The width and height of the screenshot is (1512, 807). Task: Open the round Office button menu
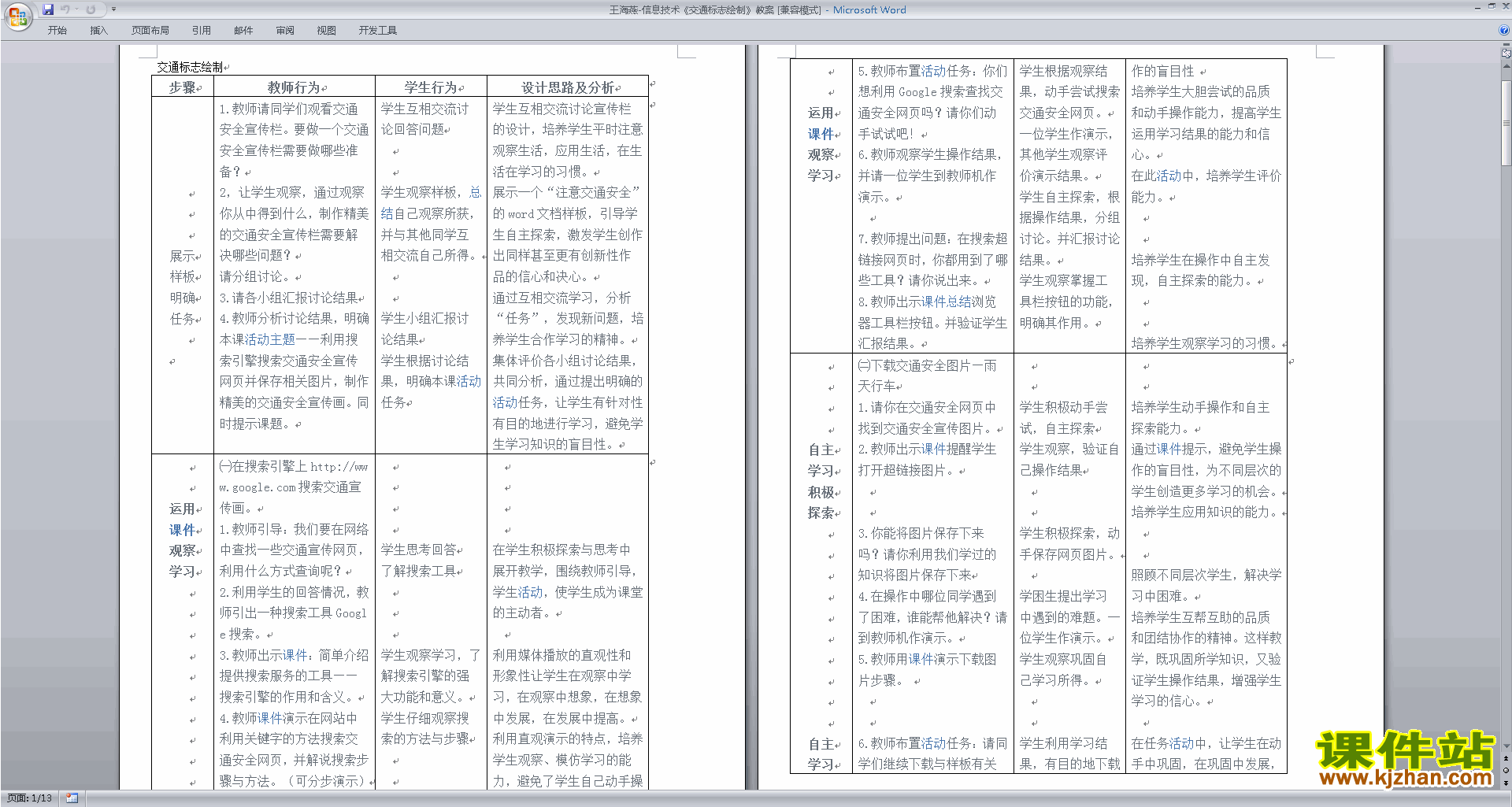point(17,17)
